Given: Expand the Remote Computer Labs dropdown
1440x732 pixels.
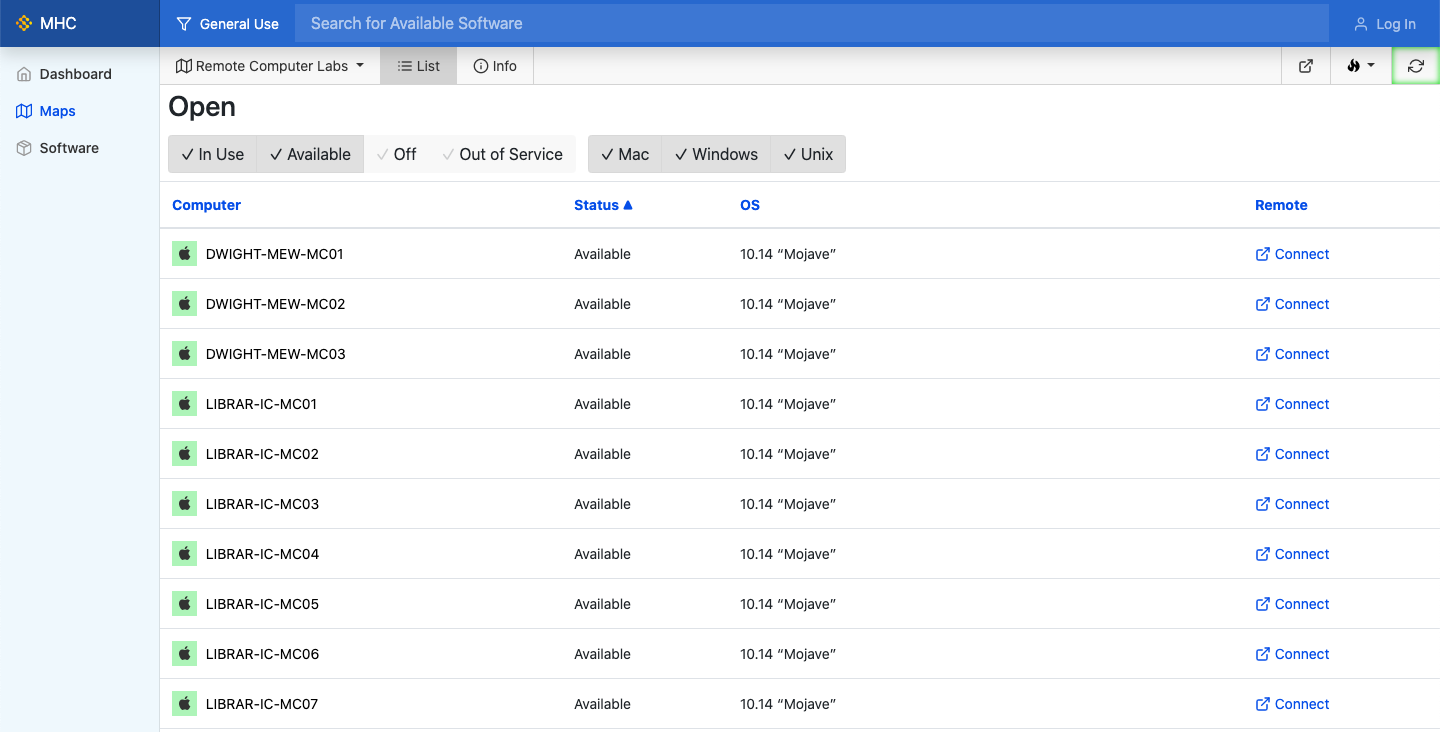Looking at the screenshot, I should (x=270, y=66).
